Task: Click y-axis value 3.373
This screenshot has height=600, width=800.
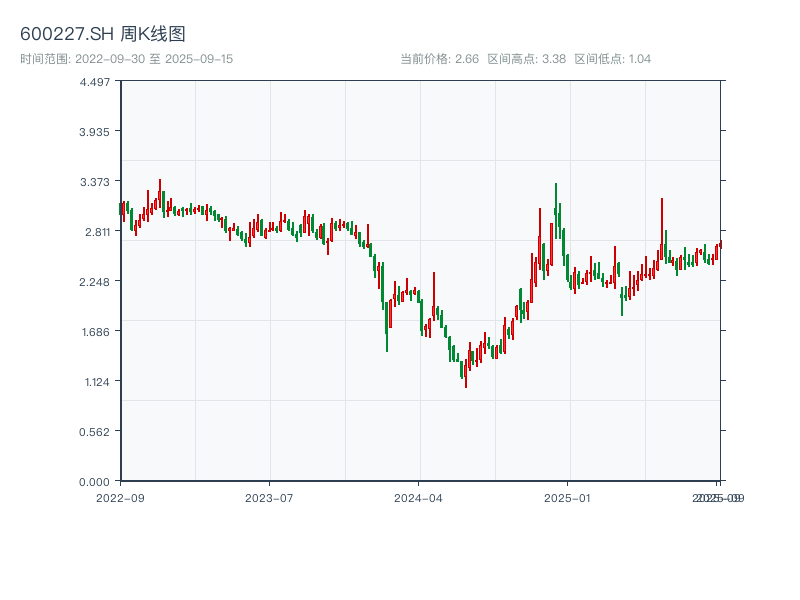Action: point(94,182)
